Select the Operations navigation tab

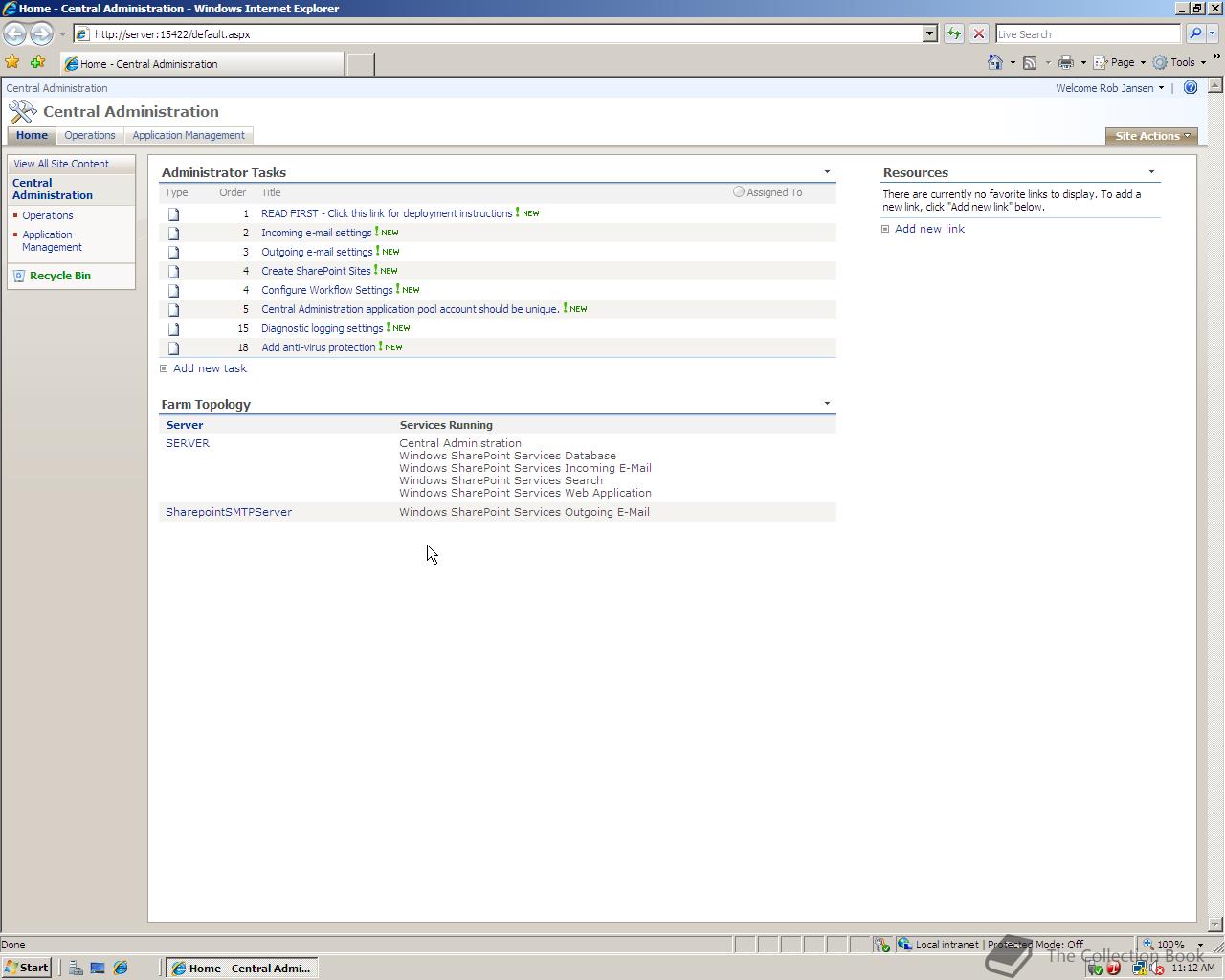tap(90, 135)
